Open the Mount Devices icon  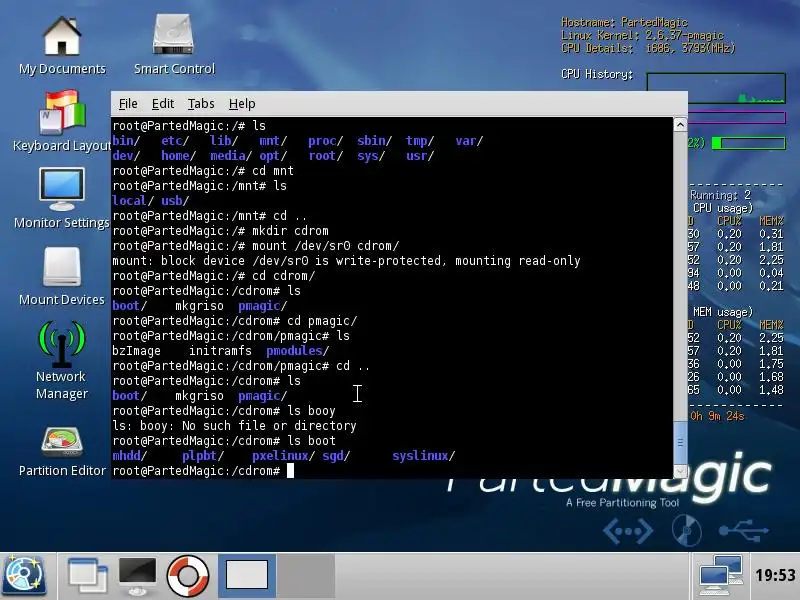click(62, 276)
